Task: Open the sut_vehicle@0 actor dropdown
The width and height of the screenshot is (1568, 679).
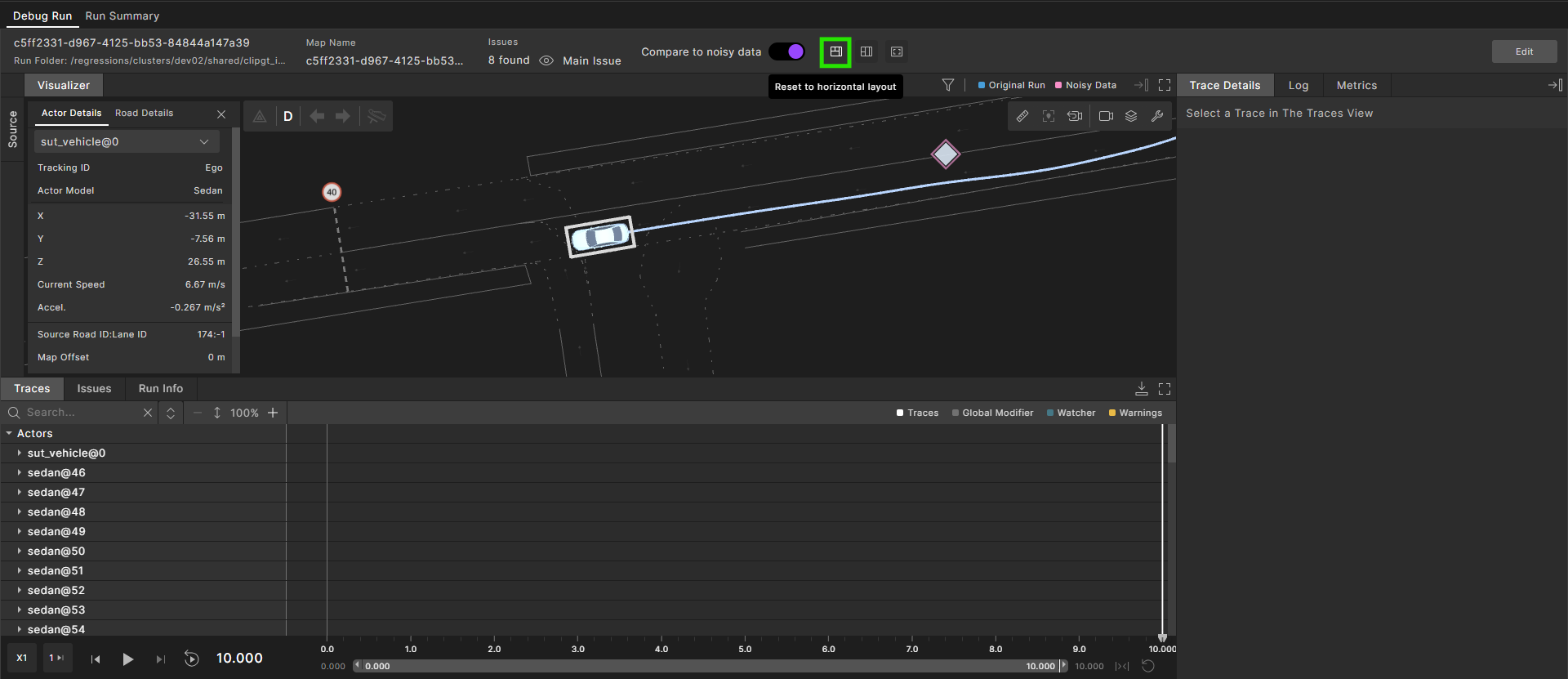Action: (x=126, y=141)
